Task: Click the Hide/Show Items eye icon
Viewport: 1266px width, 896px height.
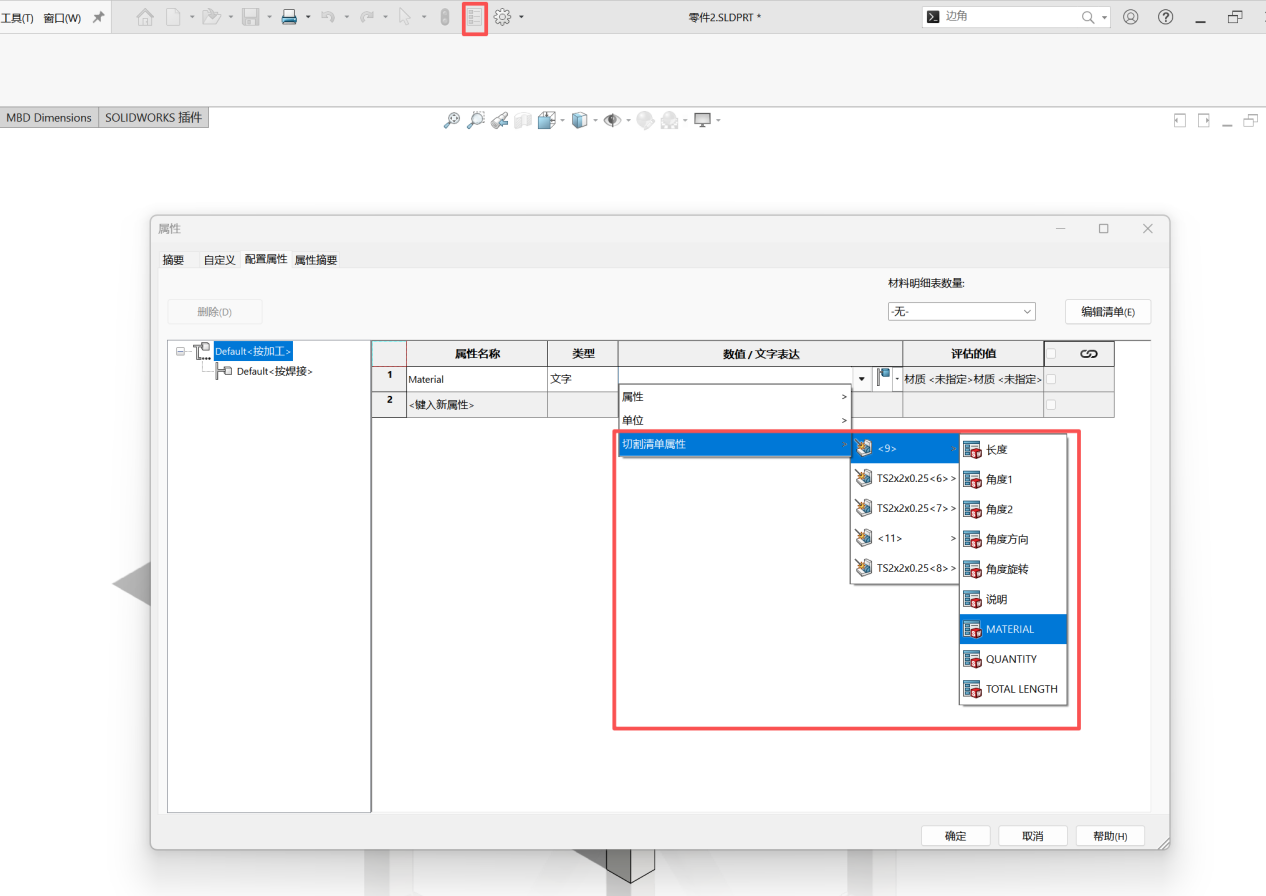Action: (x=612, y=120)
